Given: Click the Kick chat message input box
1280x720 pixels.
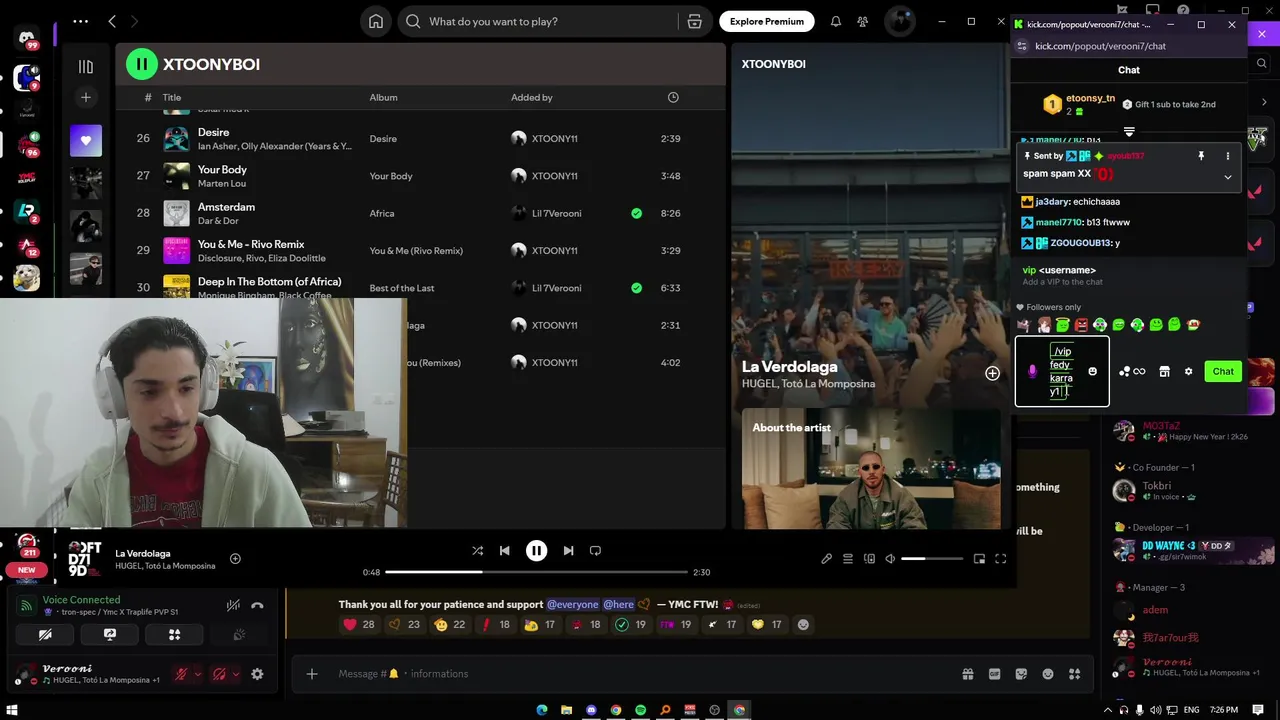Looking at the screenshot, I should (x=1062, y=372).
